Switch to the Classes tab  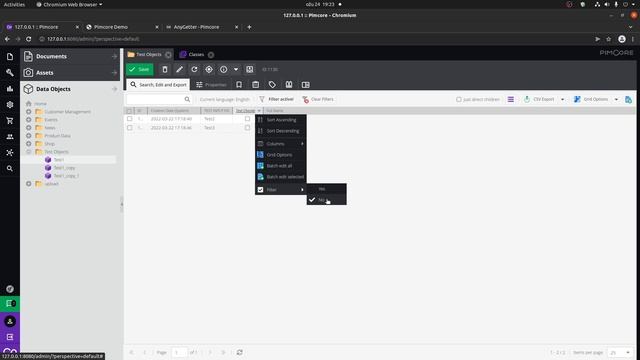196,54
